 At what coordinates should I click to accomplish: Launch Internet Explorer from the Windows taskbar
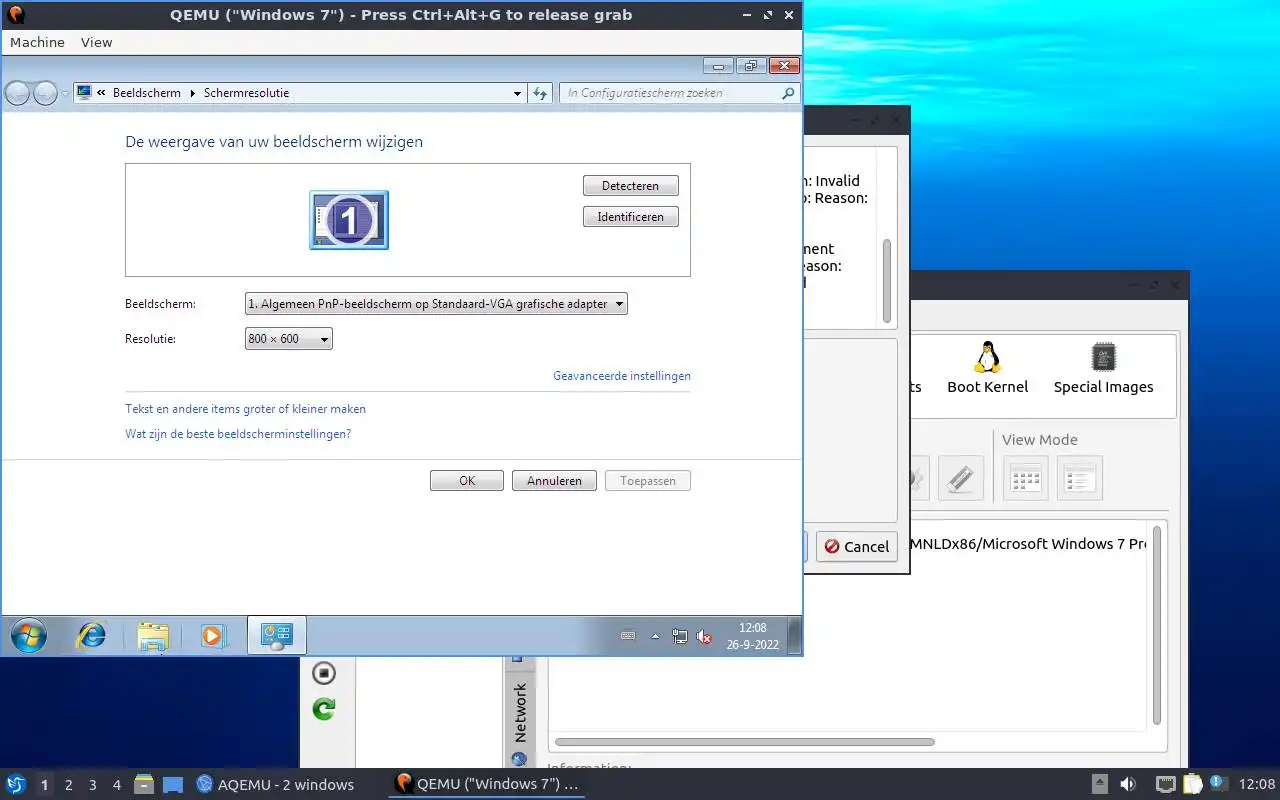tap(92, 636)
